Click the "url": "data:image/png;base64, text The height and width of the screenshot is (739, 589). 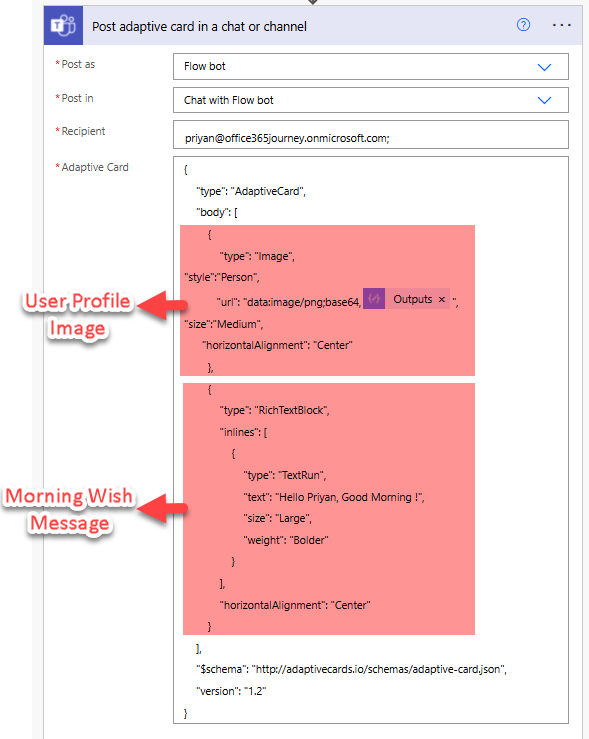pyautogui.click(x=289, y=302)
